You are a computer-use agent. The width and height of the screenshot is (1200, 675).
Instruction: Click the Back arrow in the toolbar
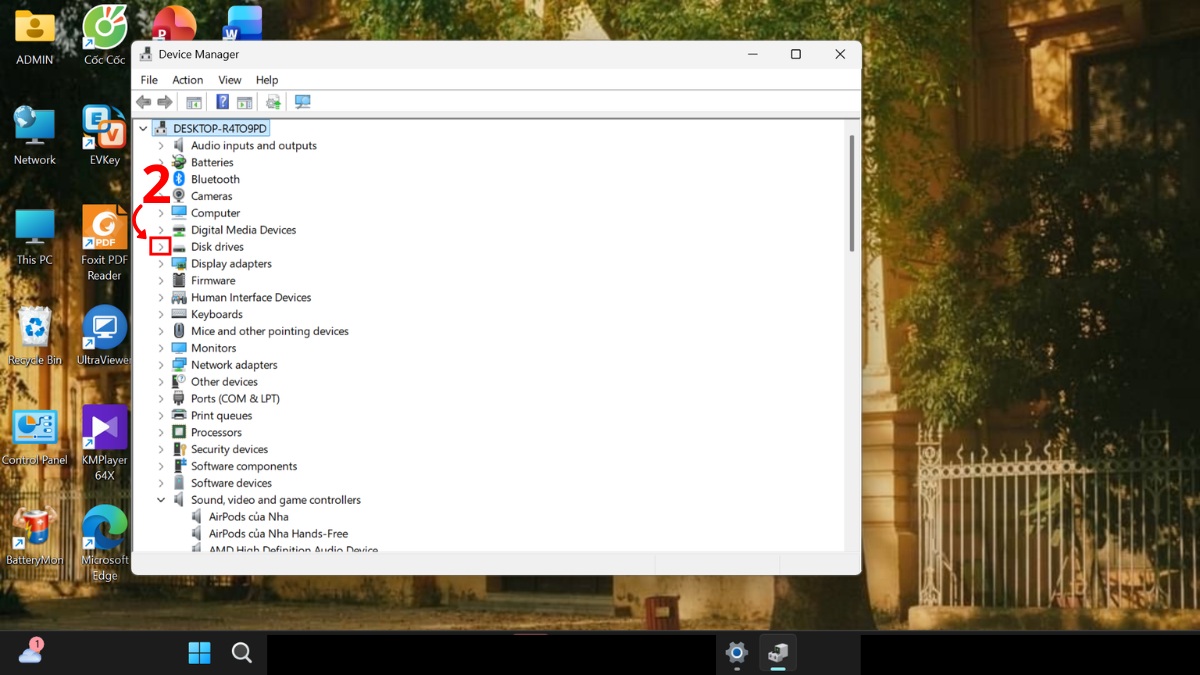pos(143,102)
